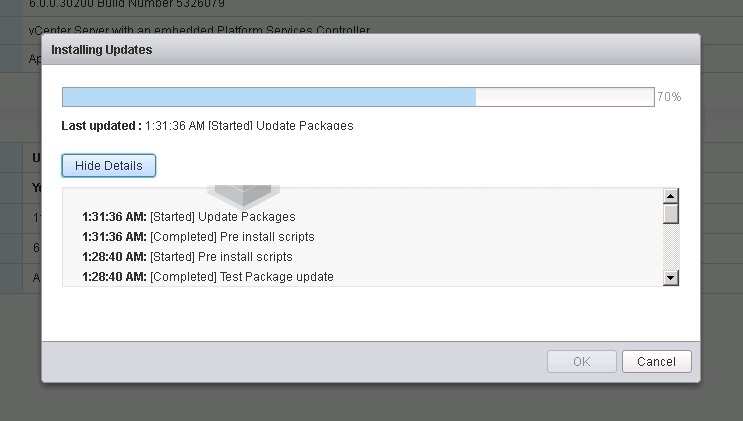Viewport: 743px width, 421px height.
Task: Click the Build Number text behind the dialog
Action: point(127,4)
